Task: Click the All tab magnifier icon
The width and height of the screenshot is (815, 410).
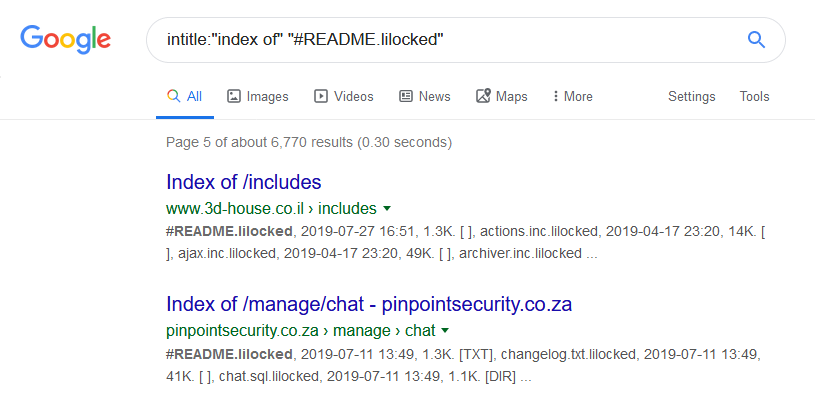Action: (x=173, y=97)
